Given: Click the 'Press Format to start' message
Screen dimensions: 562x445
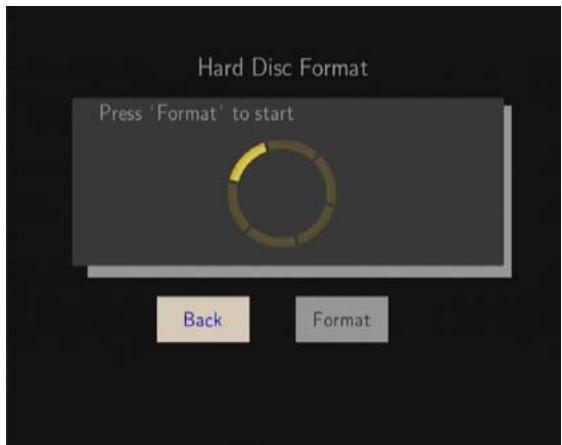Looking at the screenshot, I should coord(196,113).
